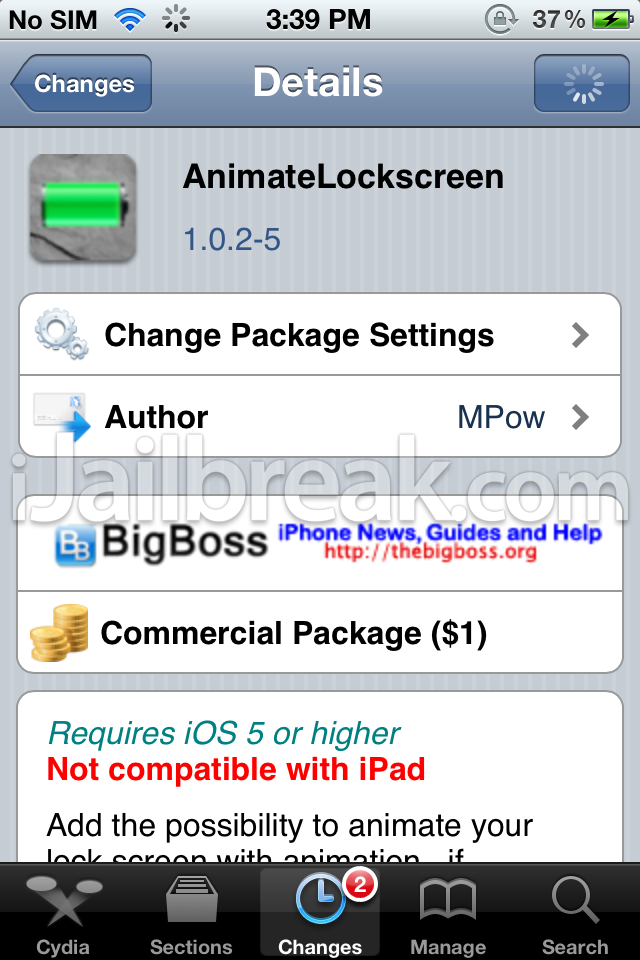Expand the Author MPow row chevron

(579, 417)
